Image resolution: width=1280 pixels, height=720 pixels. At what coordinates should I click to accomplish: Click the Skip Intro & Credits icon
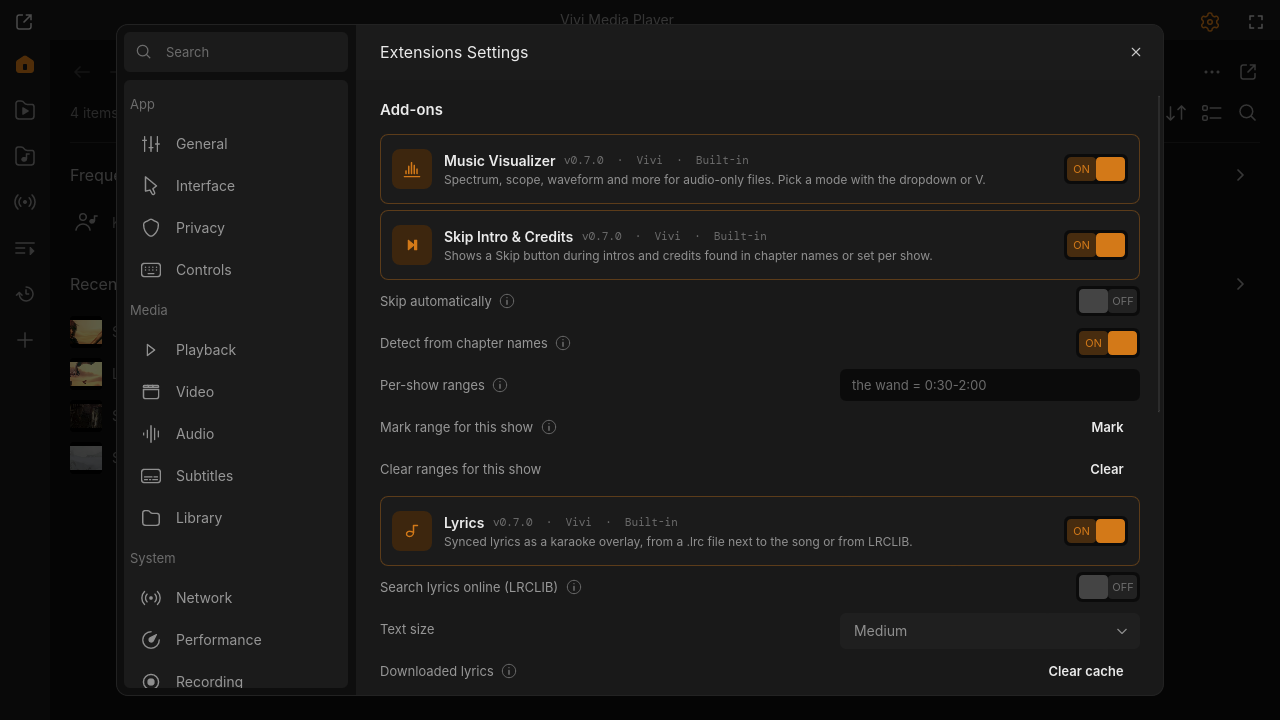coord(412,245)
